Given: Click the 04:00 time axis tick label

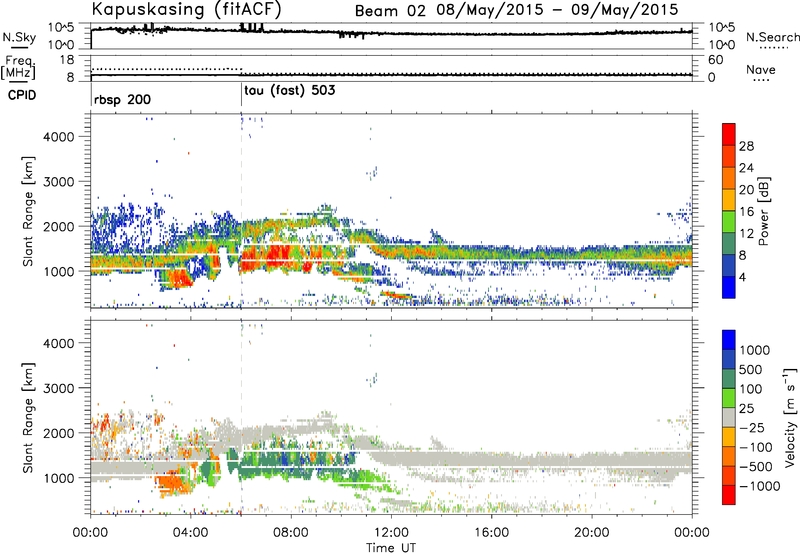Looking at the screenshot, I should 190,533.
